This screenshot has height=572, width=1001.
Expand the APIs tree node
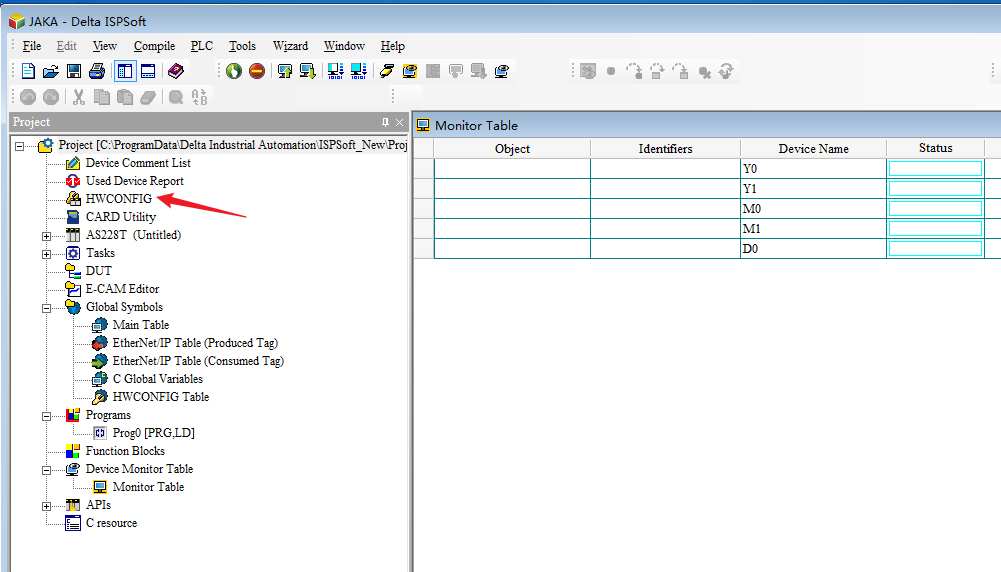[46, 506]
